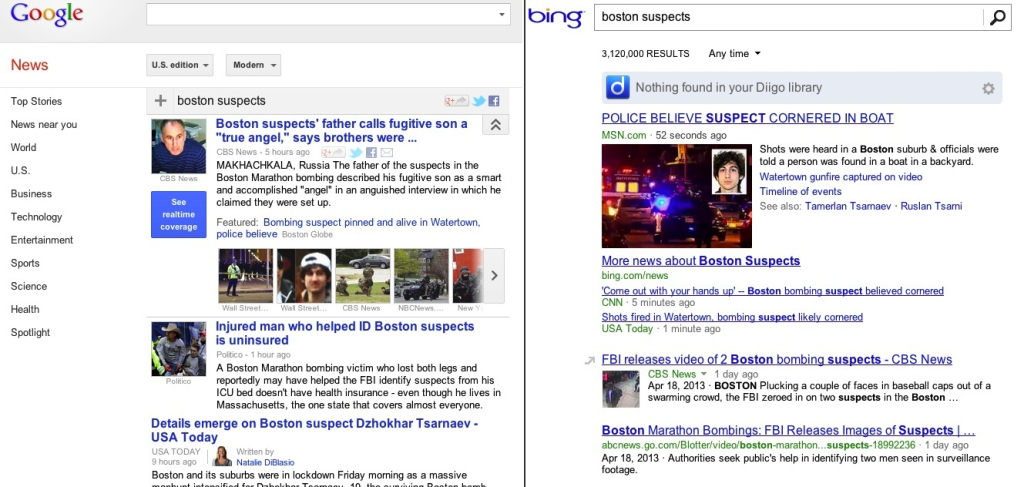Expand the Any time filter
1024x487 pixels.
click(734, 54)
